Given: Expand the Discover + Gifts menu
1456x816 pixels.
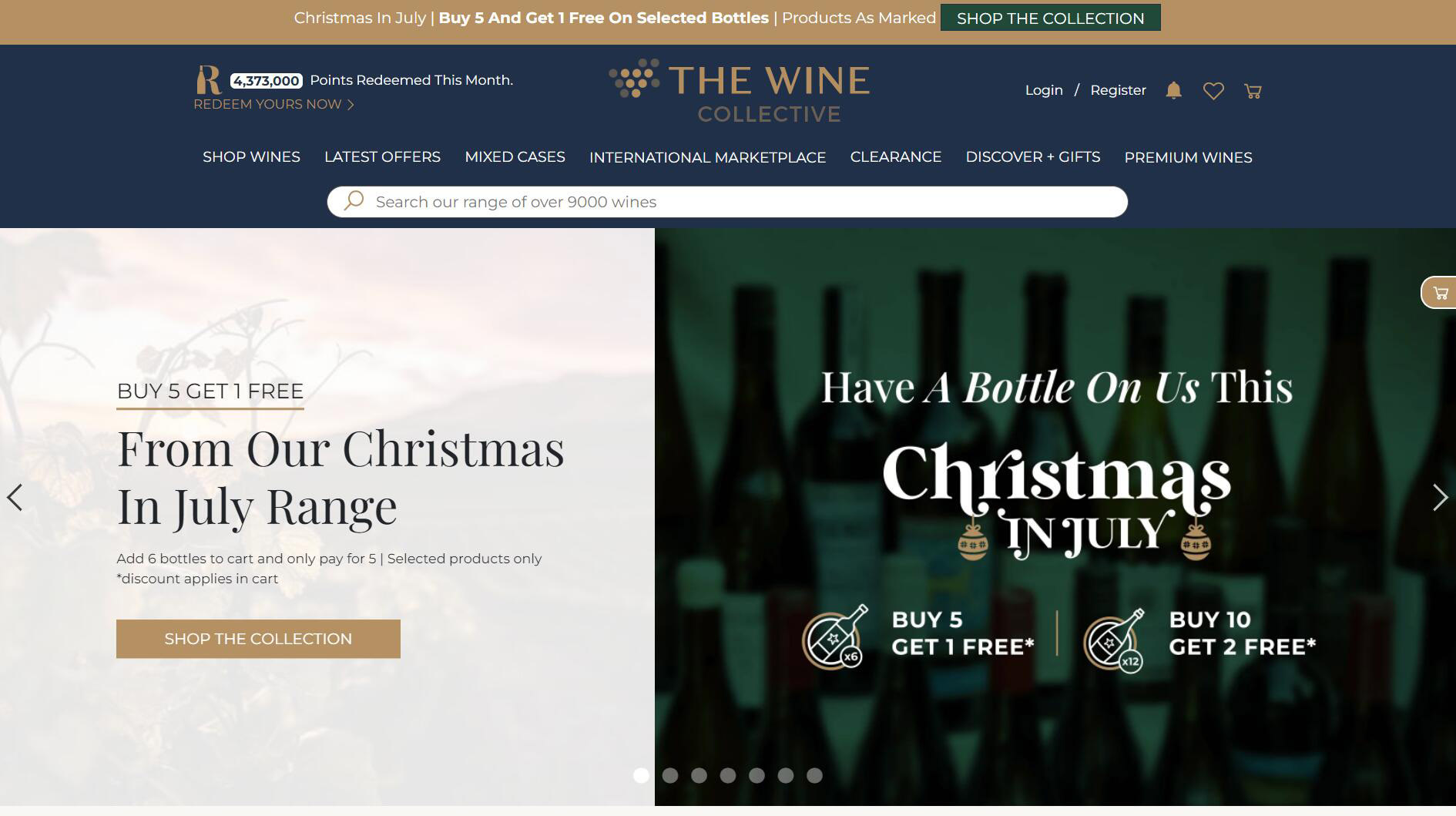Looking at the screenshot, I should 1032,157.
